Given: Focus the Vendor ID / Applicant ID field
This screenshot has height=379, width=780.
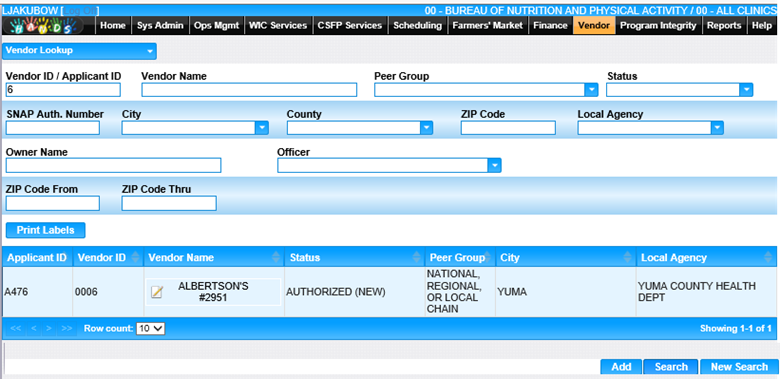Looking at the screenshot, I should (x=63, y=90).
